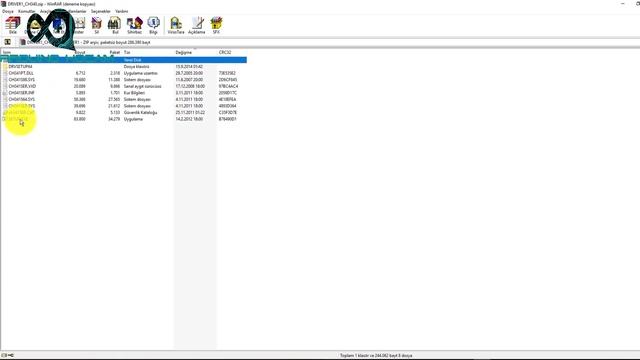Open the Seçenekler menu
640x360 pixels.
click(100, 11)
